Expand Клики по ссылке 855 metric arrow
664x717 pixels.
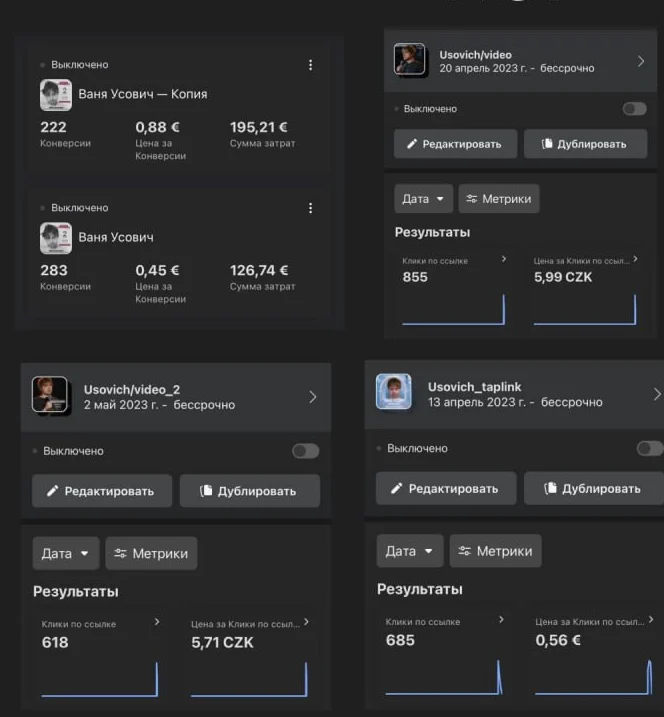[x=504, y=259]
